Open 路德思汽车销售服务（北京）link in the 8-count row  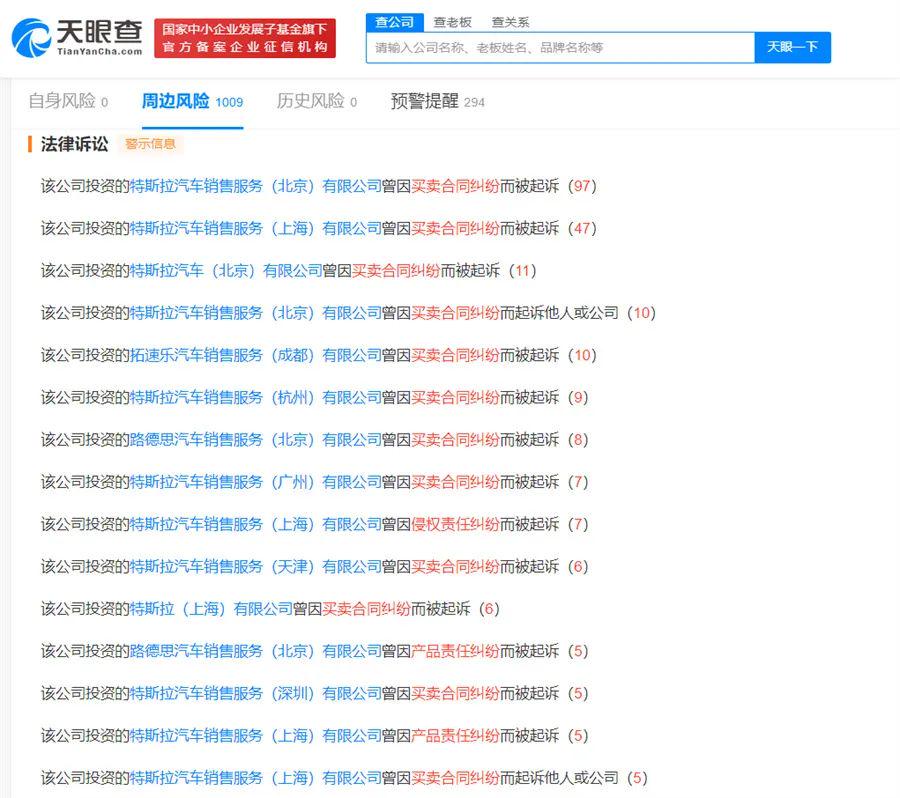pos(255,440)
